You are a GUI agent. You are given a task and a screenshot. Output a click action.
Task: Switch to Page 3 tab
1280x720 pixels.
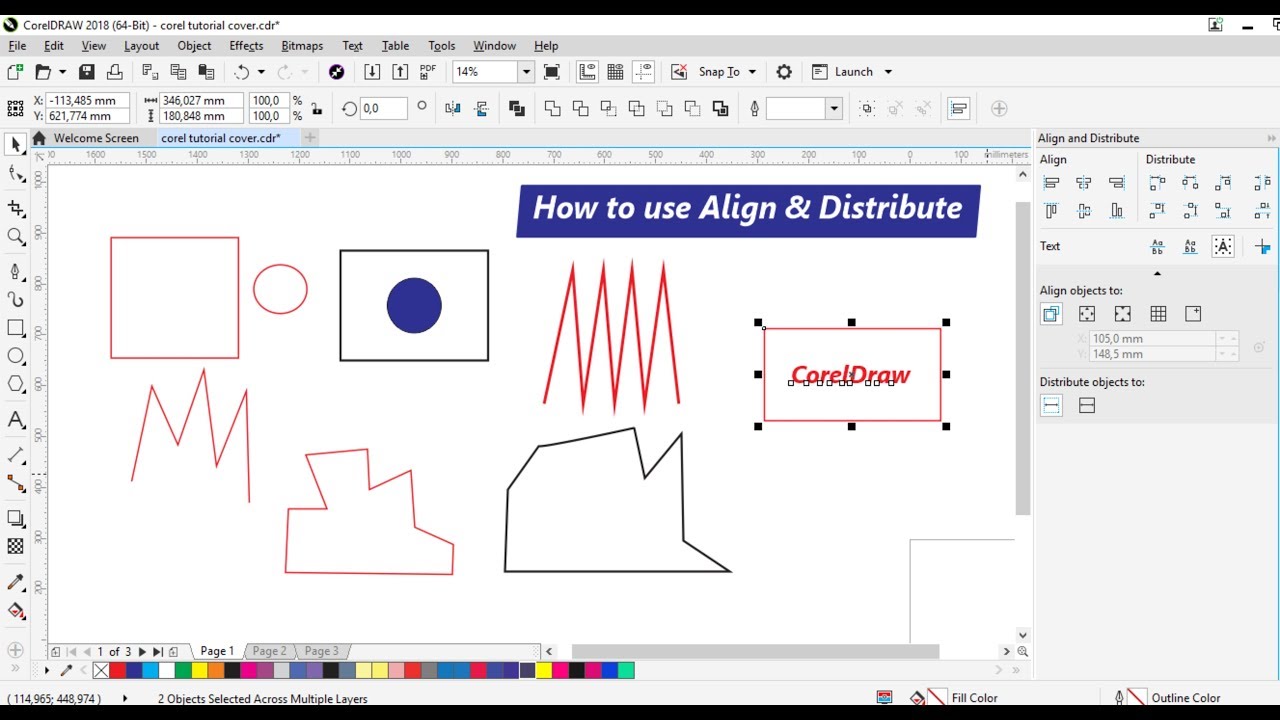[x=321, y=651]
